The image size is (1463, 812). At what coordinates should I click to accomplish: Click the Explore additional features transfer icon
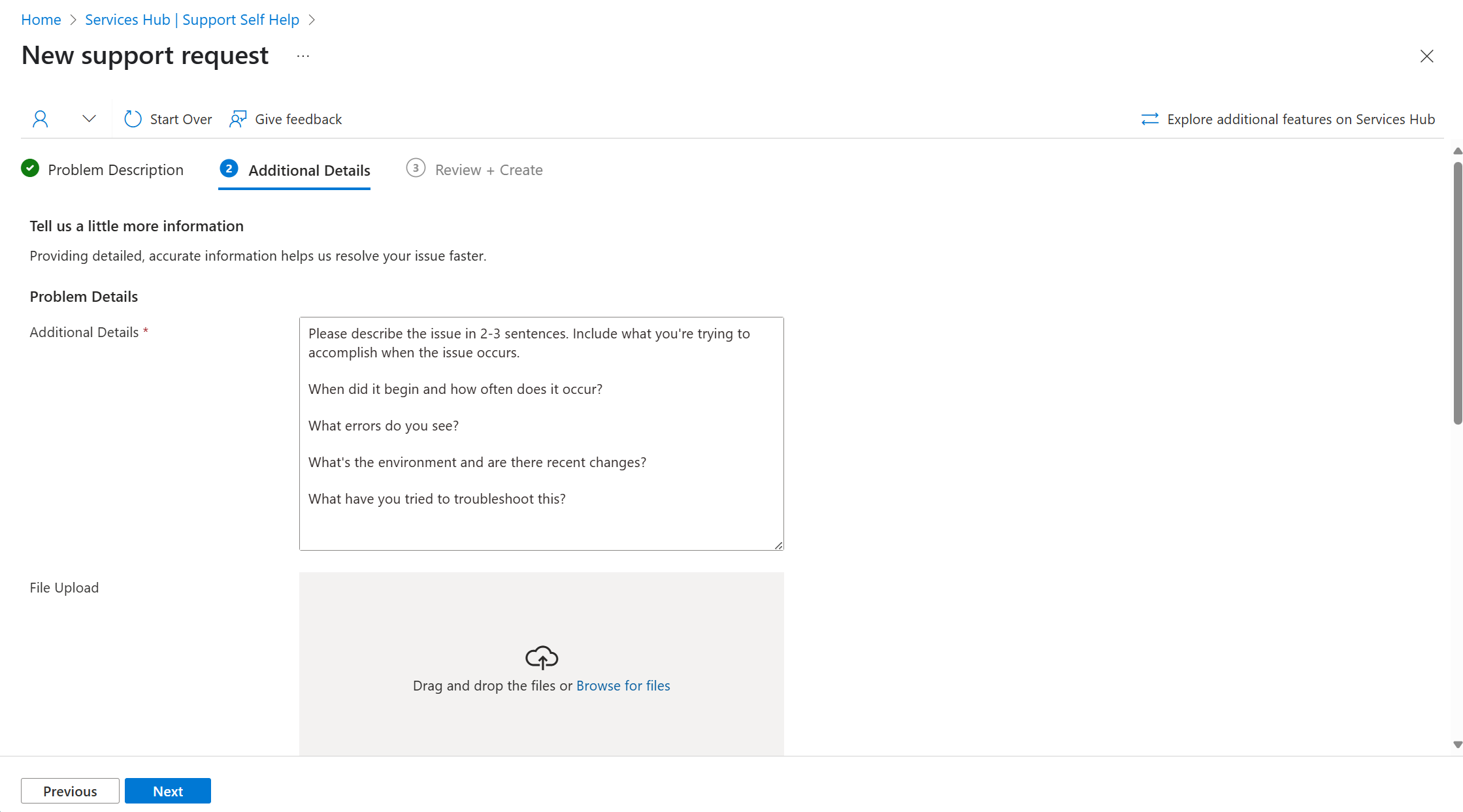click(1149, 119)
